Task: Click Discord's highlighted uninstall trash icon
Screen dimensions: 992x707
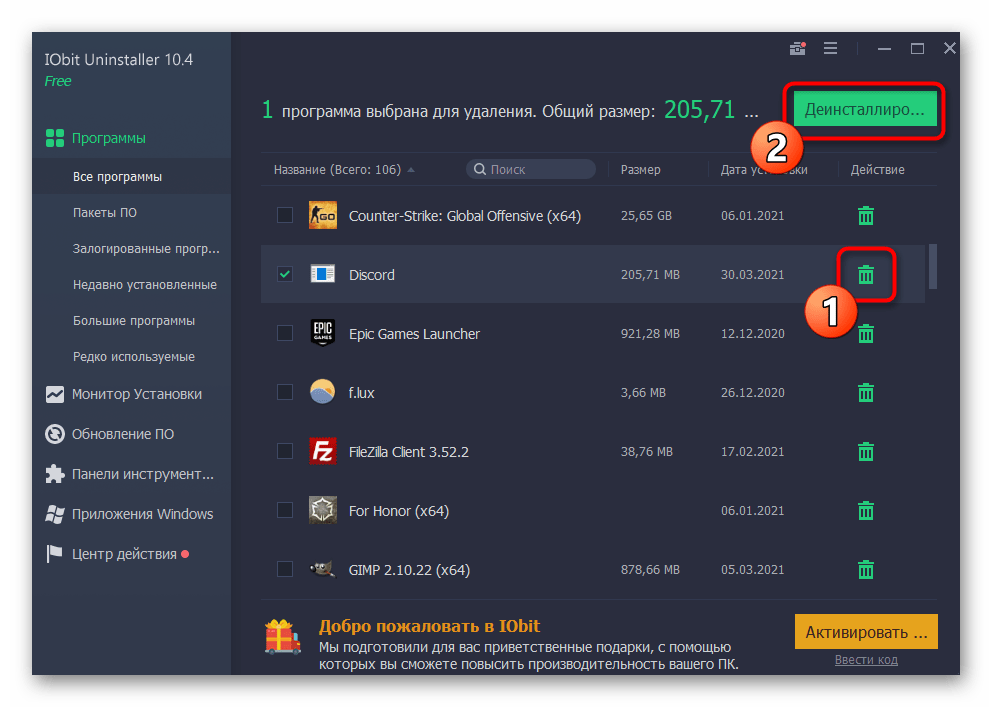Action: click(866, 274)
